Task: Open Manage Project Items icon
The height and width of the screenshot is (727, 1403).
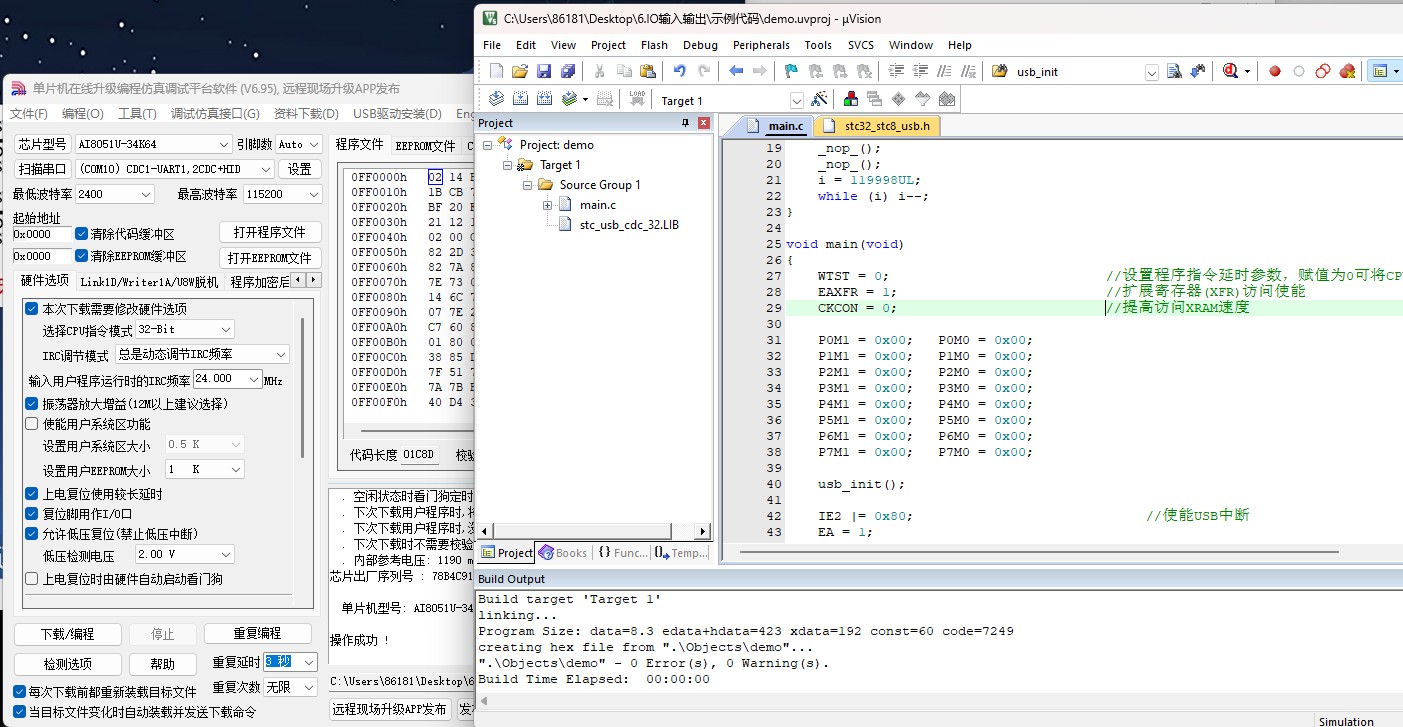Action: 850,99
